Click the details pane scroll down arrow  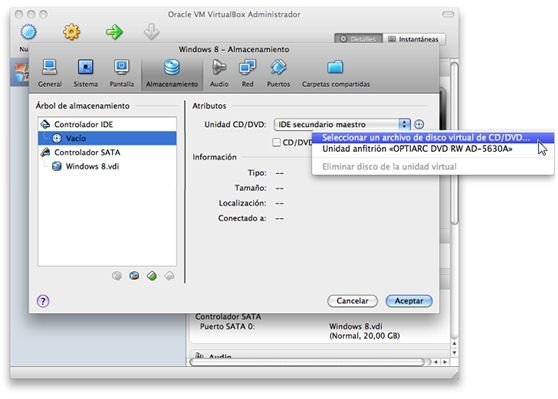pyautogui.click(x=454, y=353)
